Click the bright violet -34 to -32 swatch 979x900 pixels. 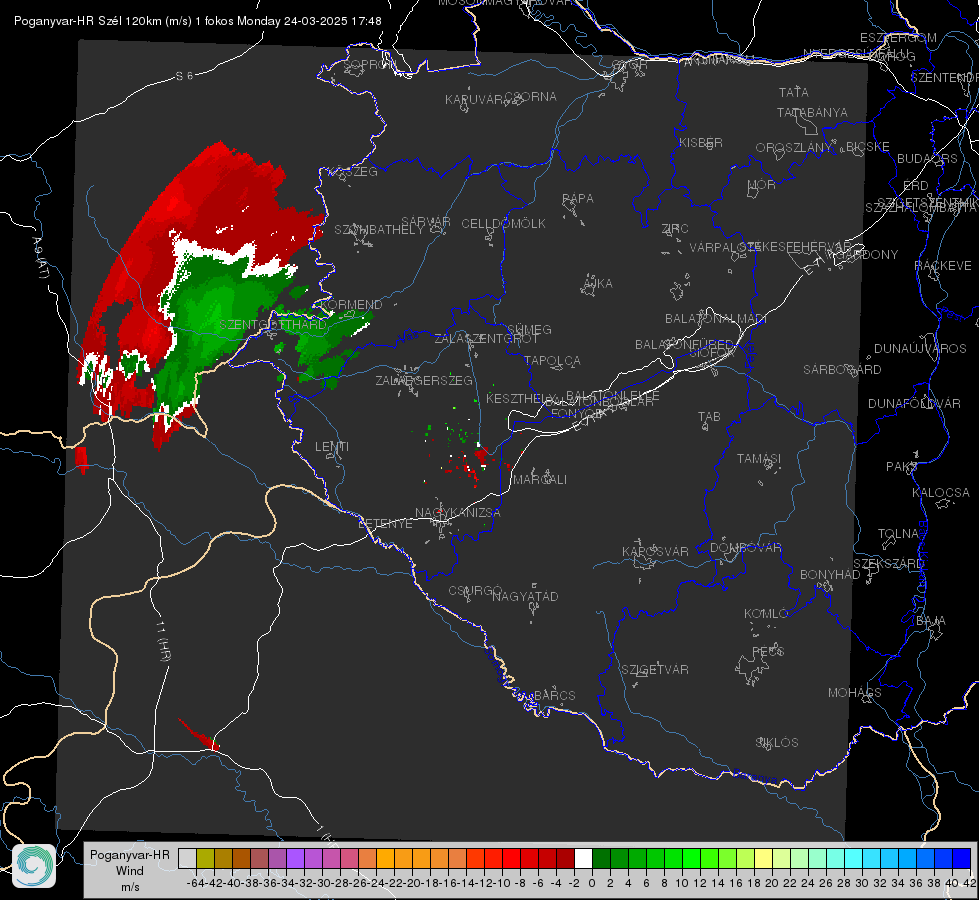(295, 858)
